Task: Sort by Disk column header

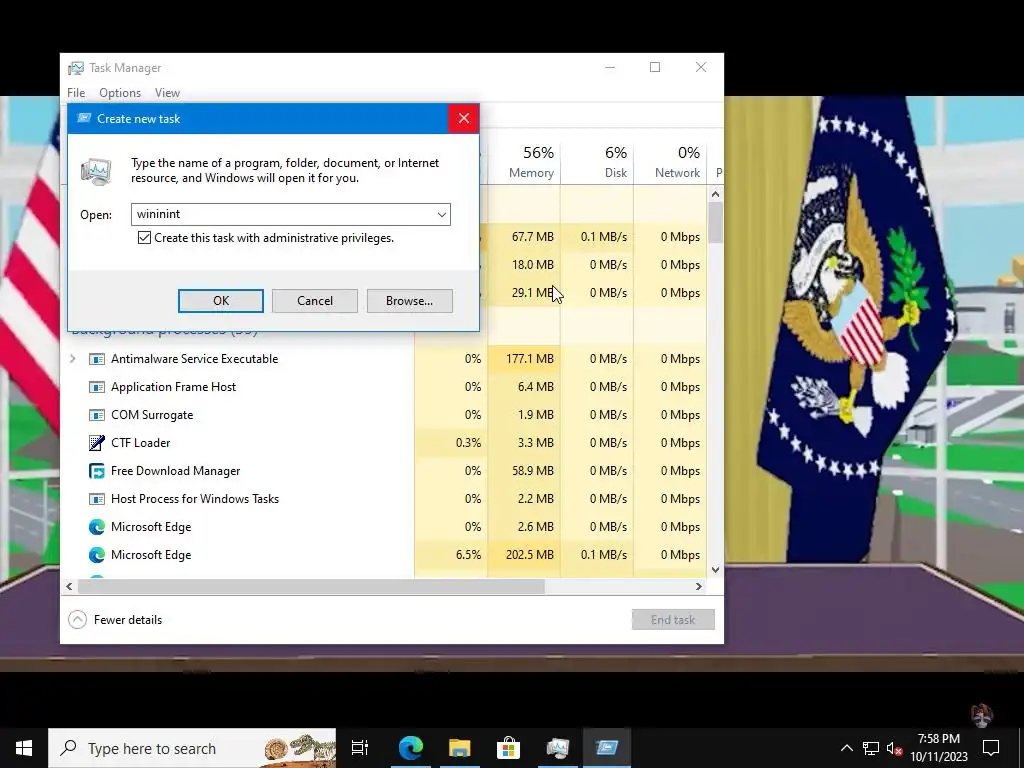Action: (x=597, y=162)
